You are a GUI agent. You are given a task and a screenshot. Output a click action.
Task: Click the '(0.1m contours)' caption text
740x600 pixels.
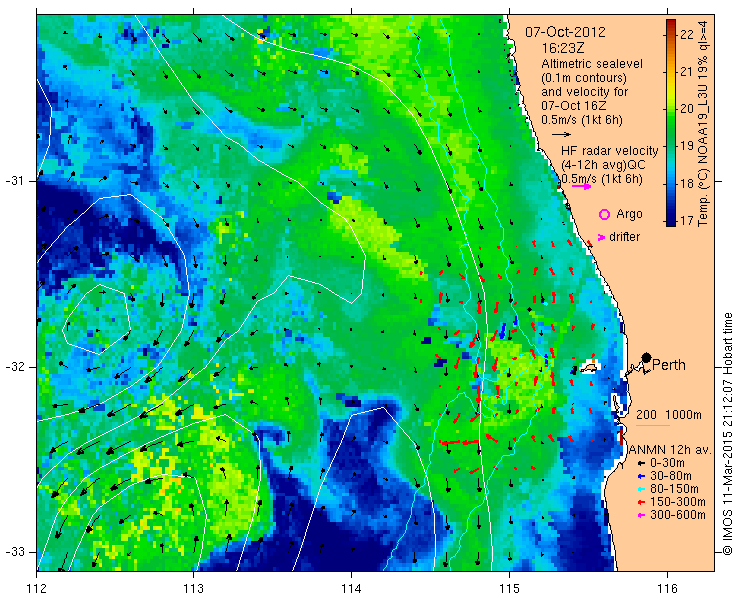[584, 77]
